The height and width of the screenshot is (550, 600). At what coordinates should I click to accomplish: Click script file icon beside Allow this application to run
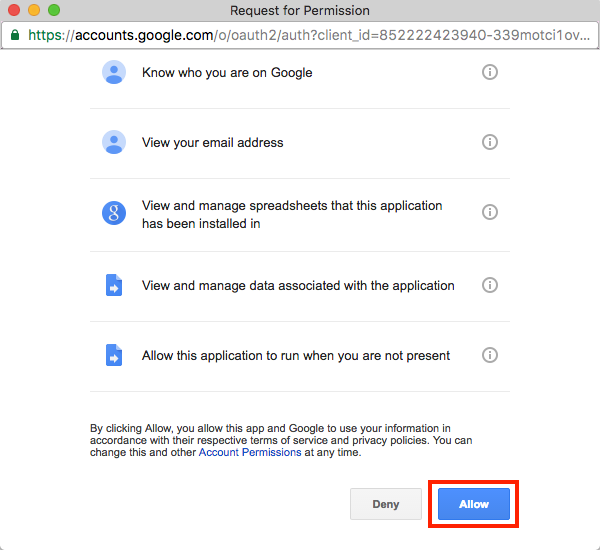tap(114, 355)
